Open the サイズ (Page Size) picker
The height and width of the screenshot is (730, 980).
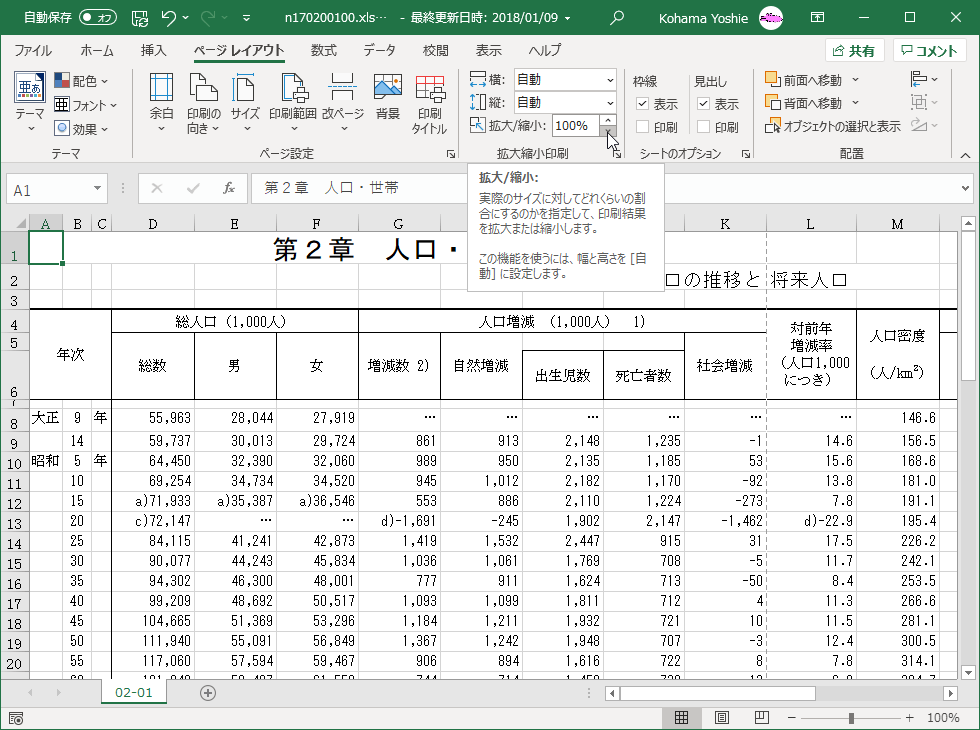click(x=245, y=100)
